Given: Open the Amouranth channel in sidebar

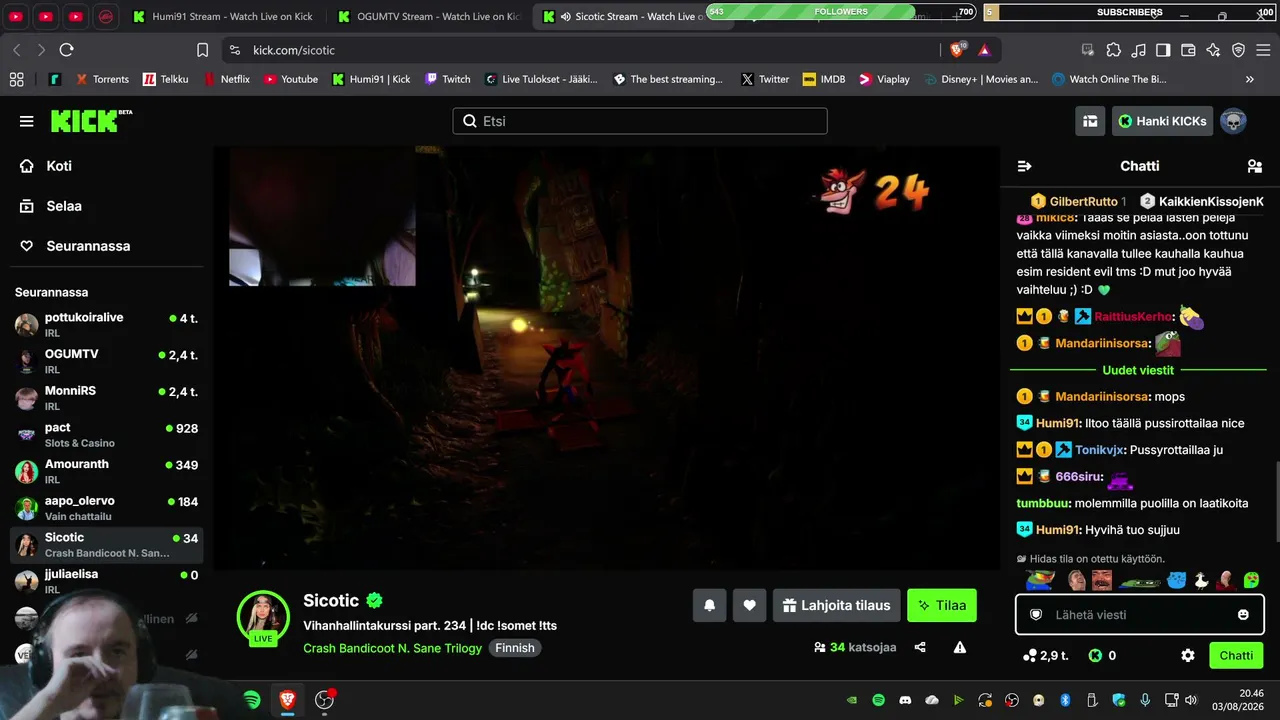Looking at the screenshot, I should [x=106, y=471].
